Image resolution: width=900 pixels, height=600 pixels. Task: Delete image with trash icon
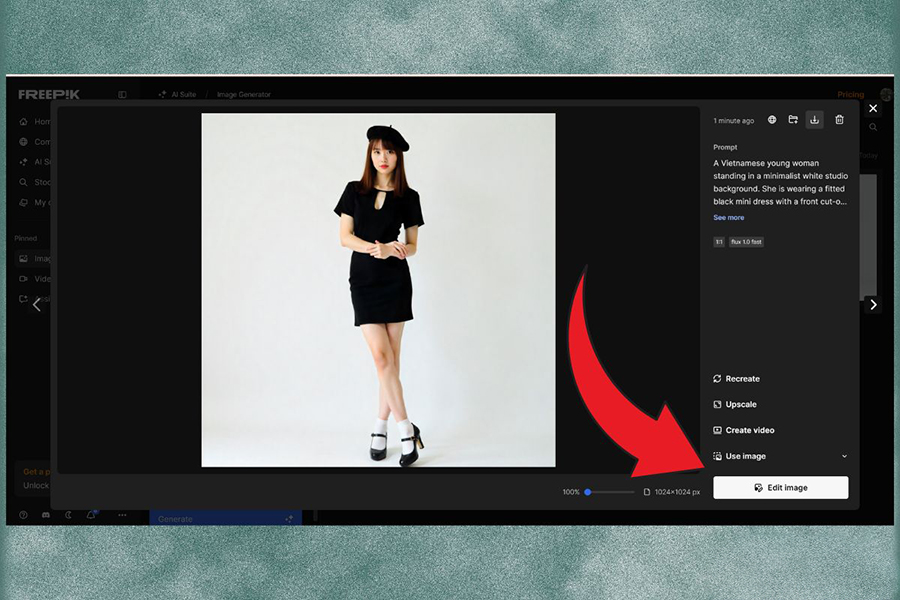click(839, 119)
